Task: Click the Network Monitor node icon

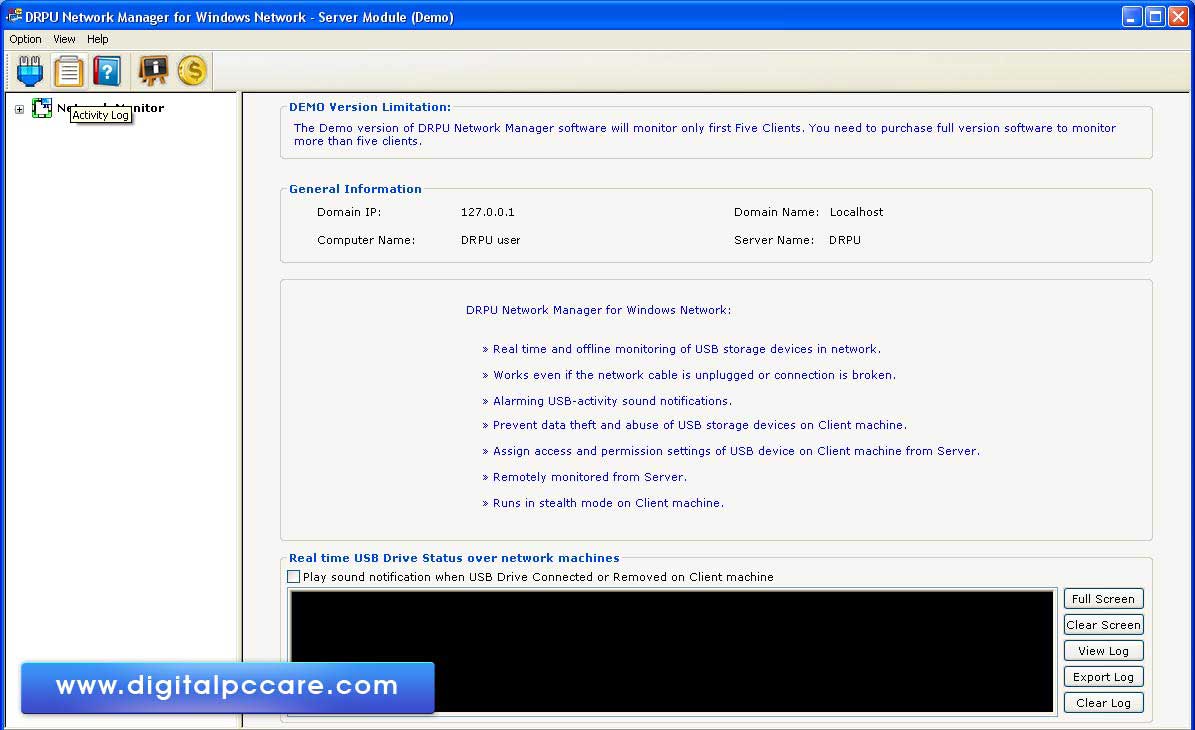Action: click(41, 107)
